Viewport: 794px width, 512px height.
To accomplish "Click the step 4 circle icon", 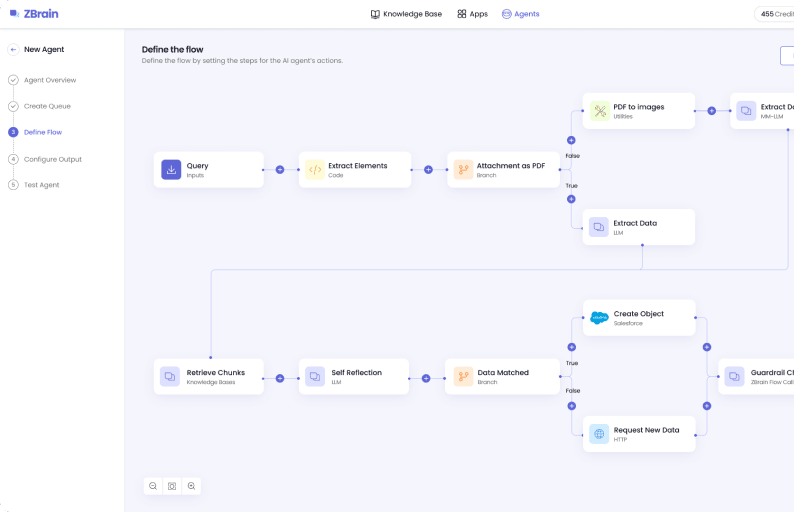I will pos(13,159).
